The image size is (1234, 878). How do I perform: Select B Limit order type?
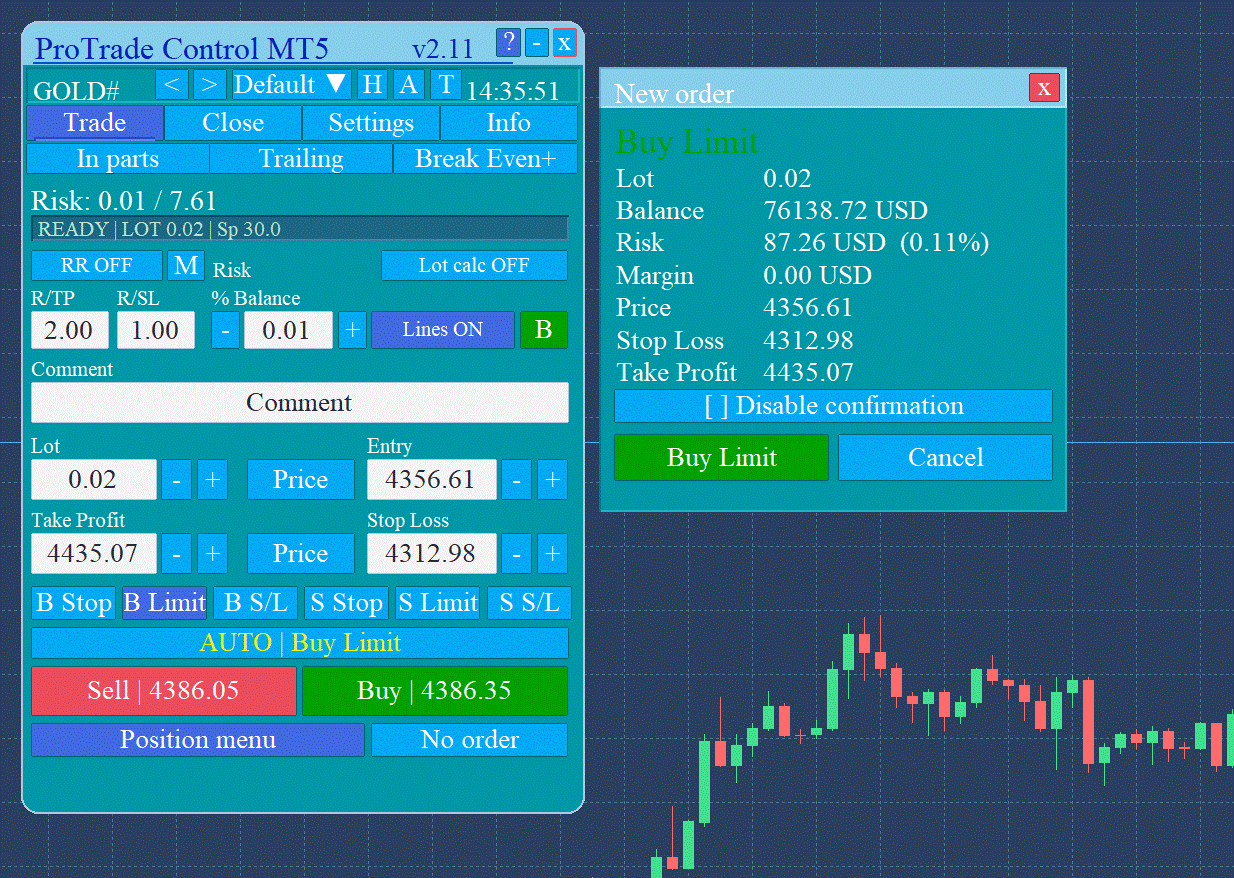(x=164, y=603)
